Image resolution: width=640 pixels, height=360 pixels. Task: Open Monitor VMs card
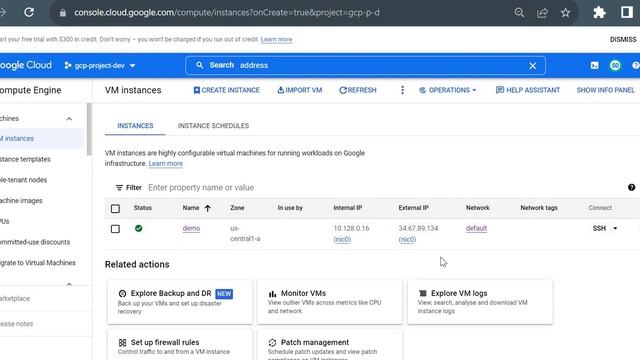click(x=330, y=302)
